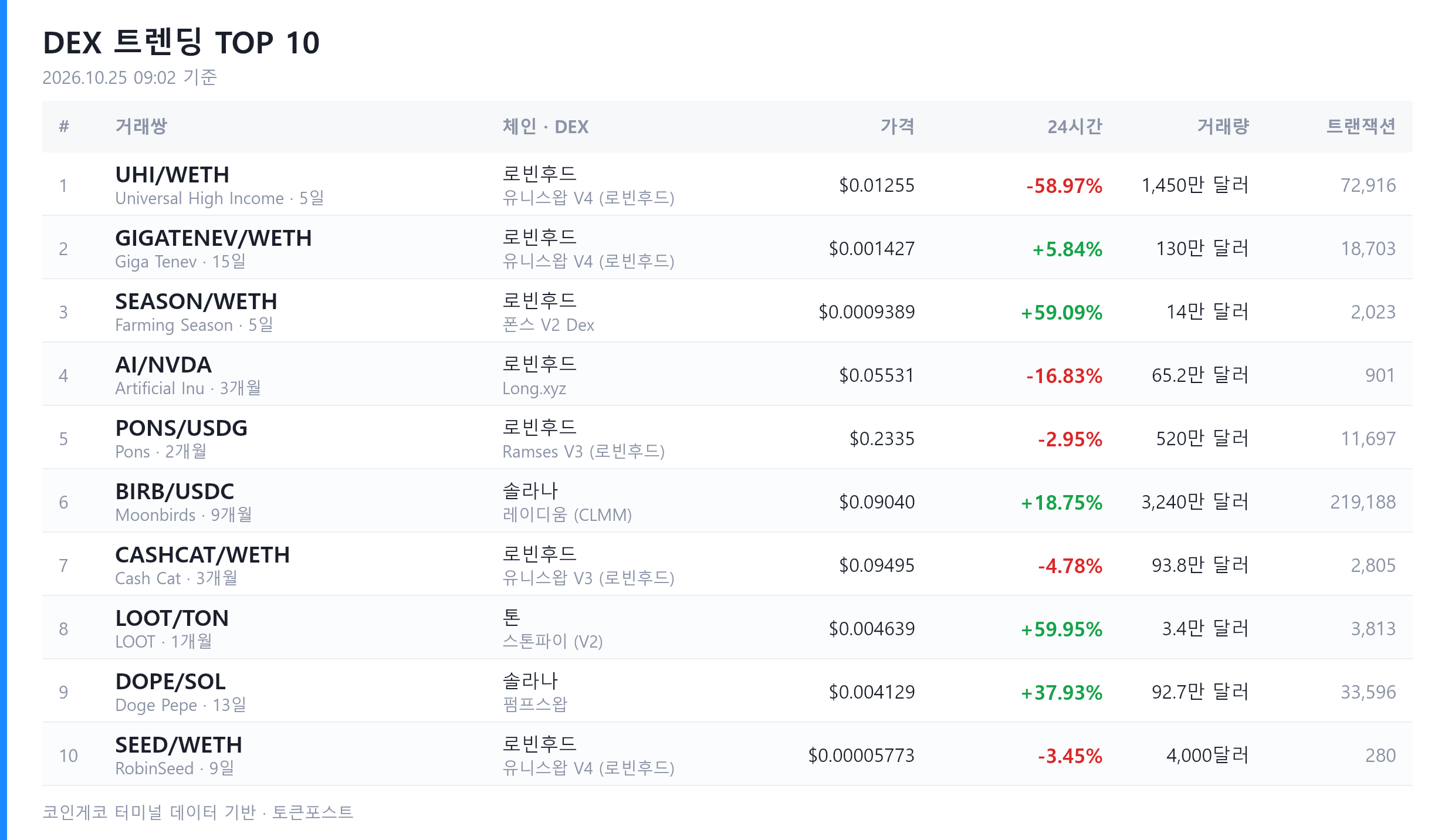Click the $0.2335 price cell
This screenshot has height=840, width=1455.
[x=882, y=439]
